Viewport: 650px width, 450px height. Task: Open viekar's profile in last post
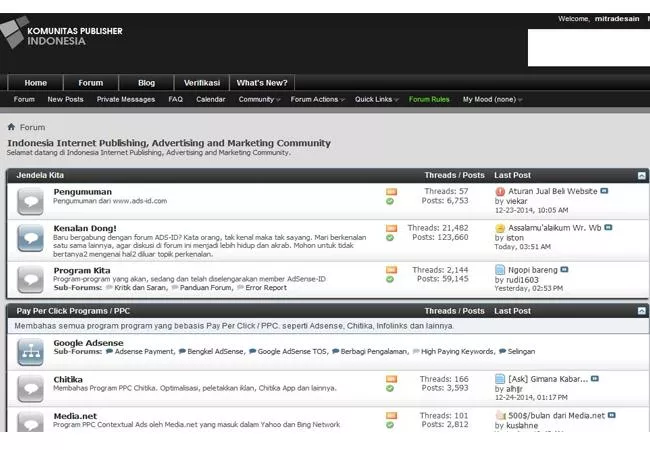(x=517, y=201)
